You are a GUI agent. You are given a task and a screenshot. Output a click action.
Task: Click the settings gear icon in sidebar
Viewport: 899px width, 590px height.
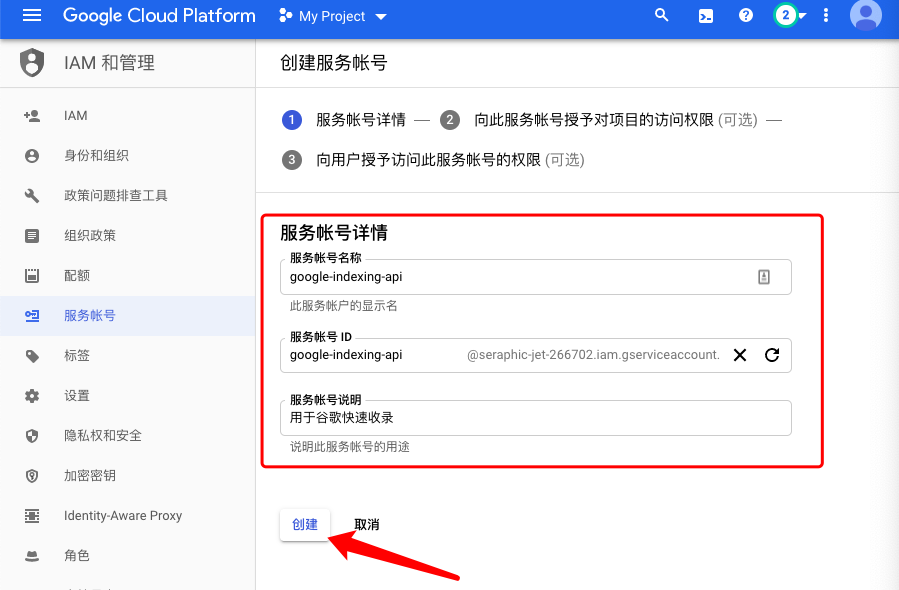tap(32, 396)
